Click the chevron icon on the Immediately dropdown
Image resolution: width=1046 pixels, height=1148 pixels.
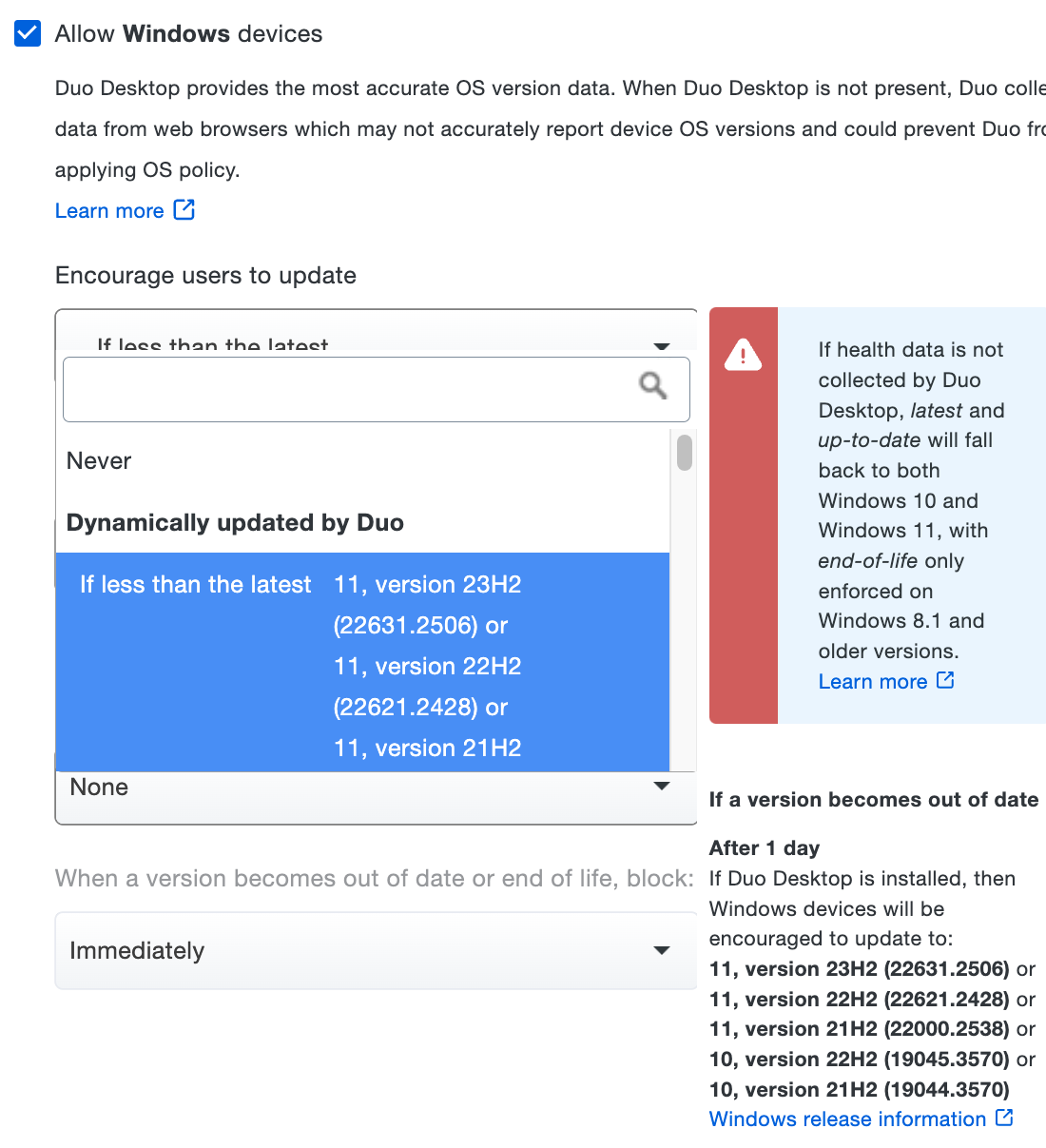coord(661,949)
